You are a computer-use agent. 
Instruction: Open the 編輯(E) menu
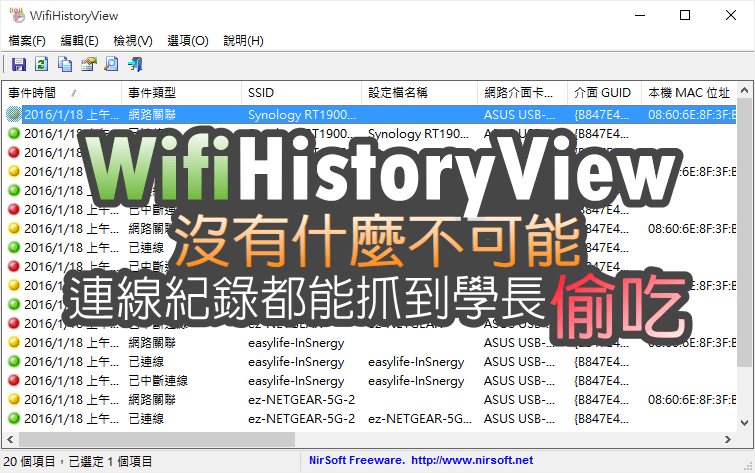pos(79,40)
